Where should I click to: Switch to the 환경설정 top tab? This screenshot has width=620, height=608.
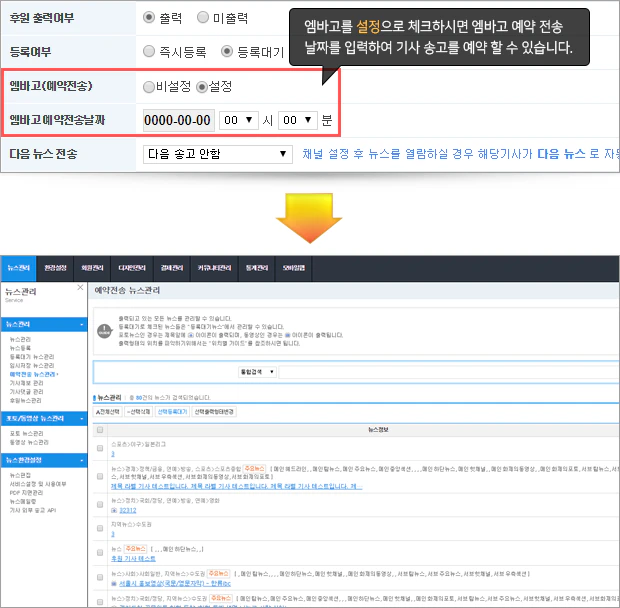click(x=55, y=268)
